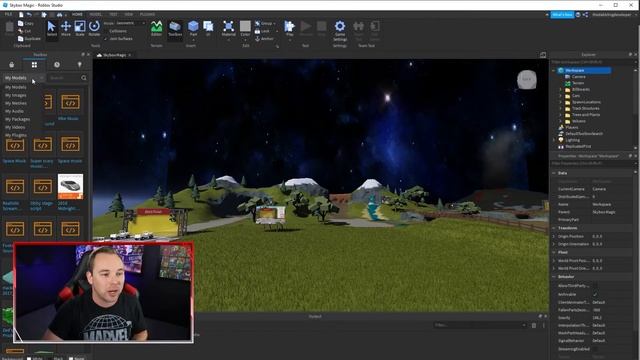Click the Undo arrow in quick access bar

pos(29,15)
